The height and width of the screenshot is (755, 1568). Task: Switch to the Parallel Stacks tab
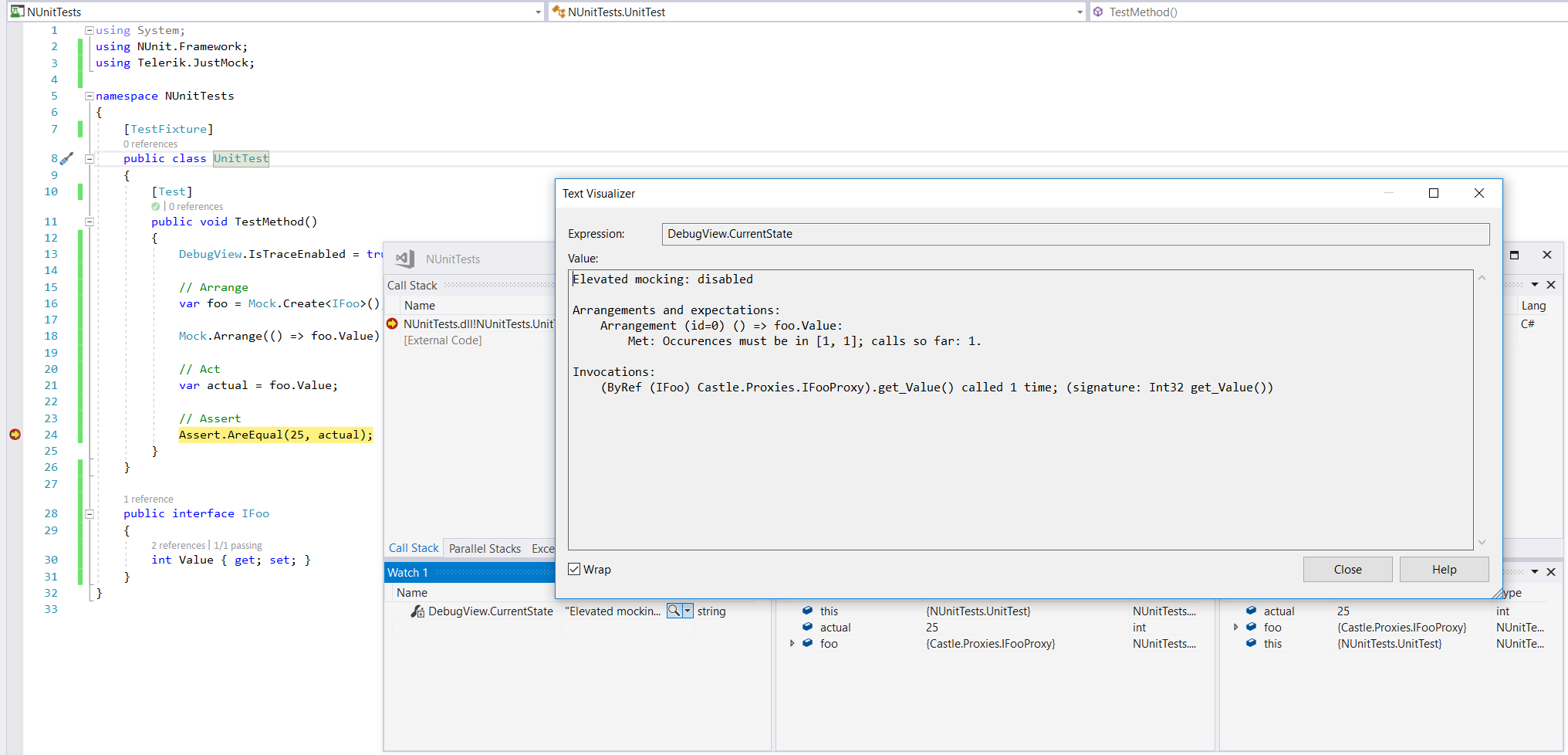click(x=485, y=549)
